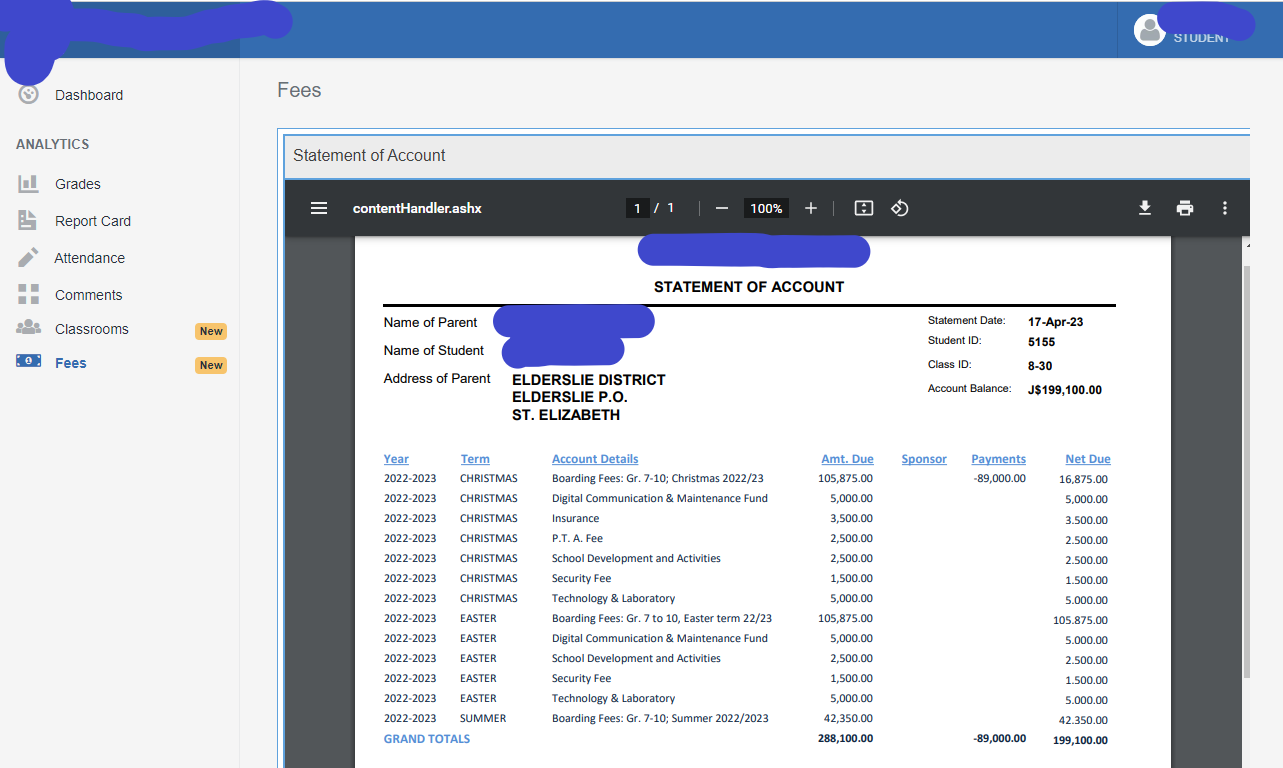The height and width of the screenshot is (768, 1283).
Task: Click the Year column header
Action: pyautogui.click(x=396, y=459)
